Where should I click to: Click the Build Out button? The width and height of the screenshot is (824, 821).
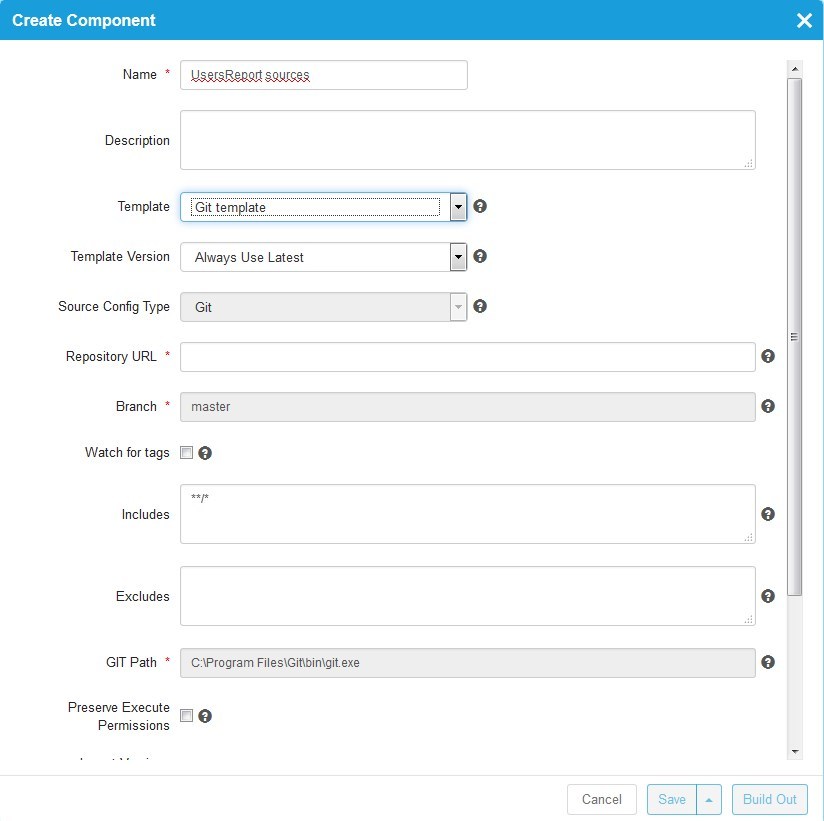(770, 799)
